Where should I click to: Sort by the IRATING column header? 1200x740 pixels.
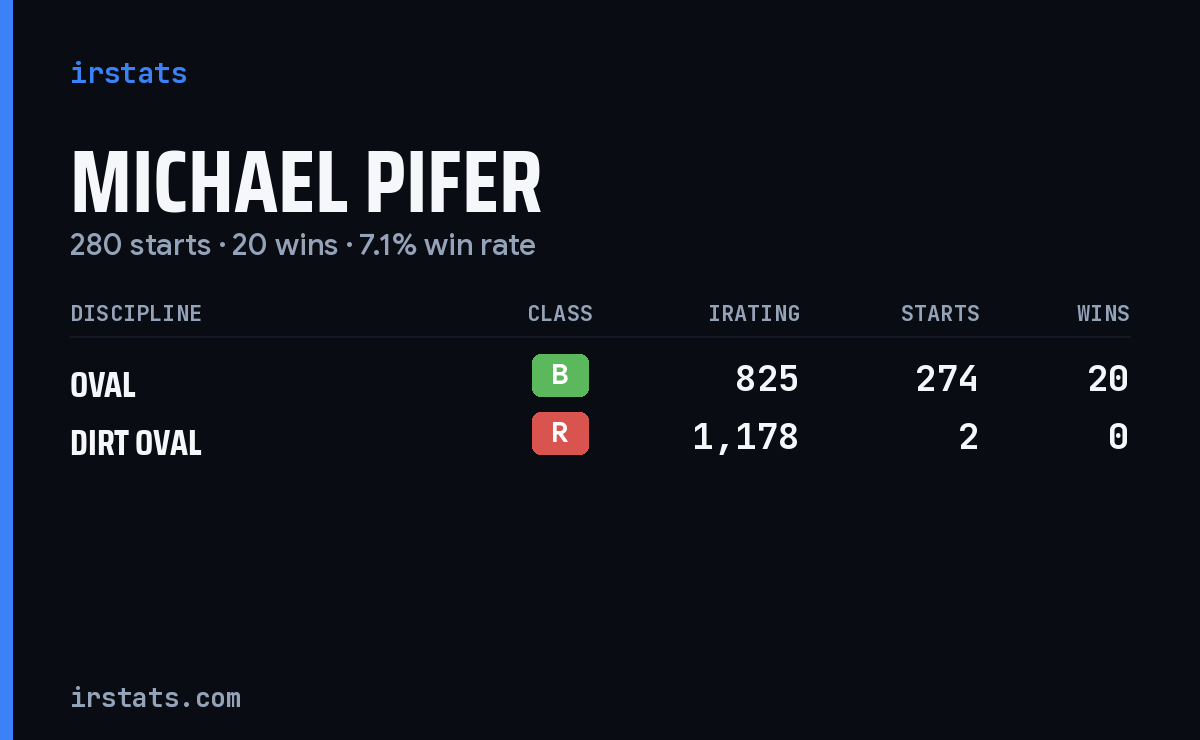point(754,313)
